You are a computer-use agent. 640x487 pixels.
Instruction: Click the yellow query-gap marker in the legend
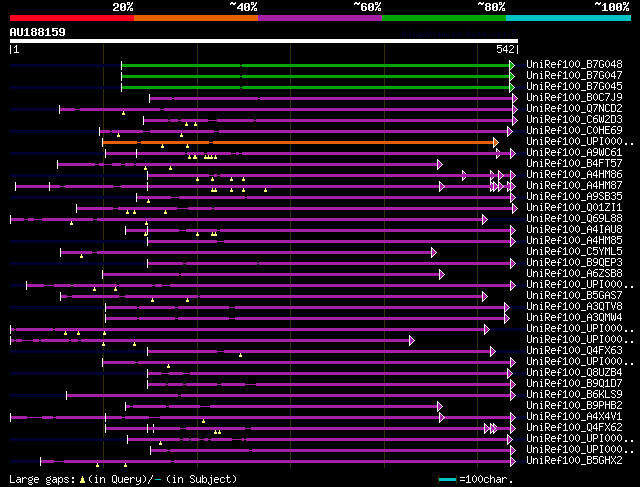(82, 480)
